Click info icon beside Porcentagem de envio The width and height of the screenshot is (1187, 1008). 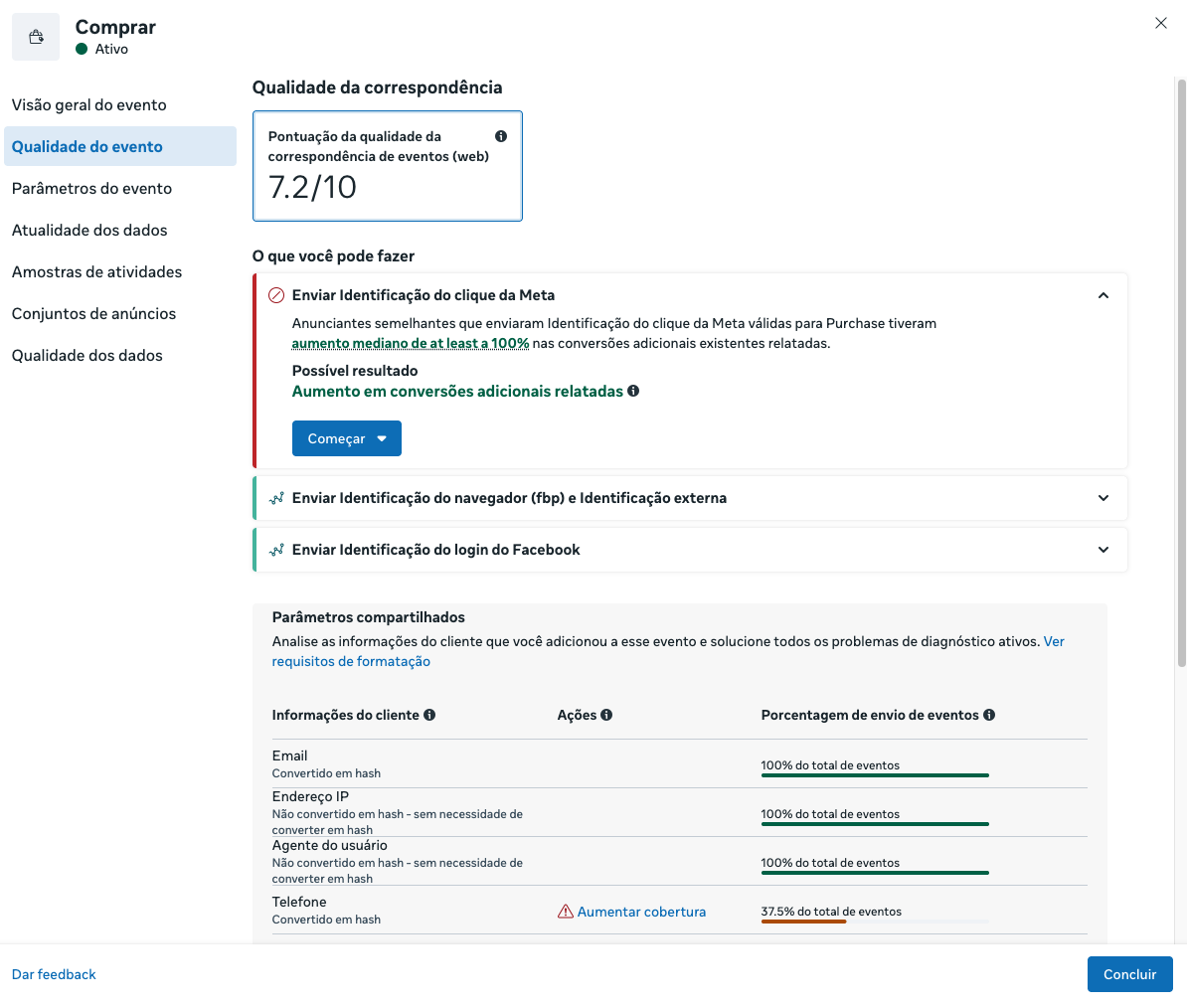[989, 715]
